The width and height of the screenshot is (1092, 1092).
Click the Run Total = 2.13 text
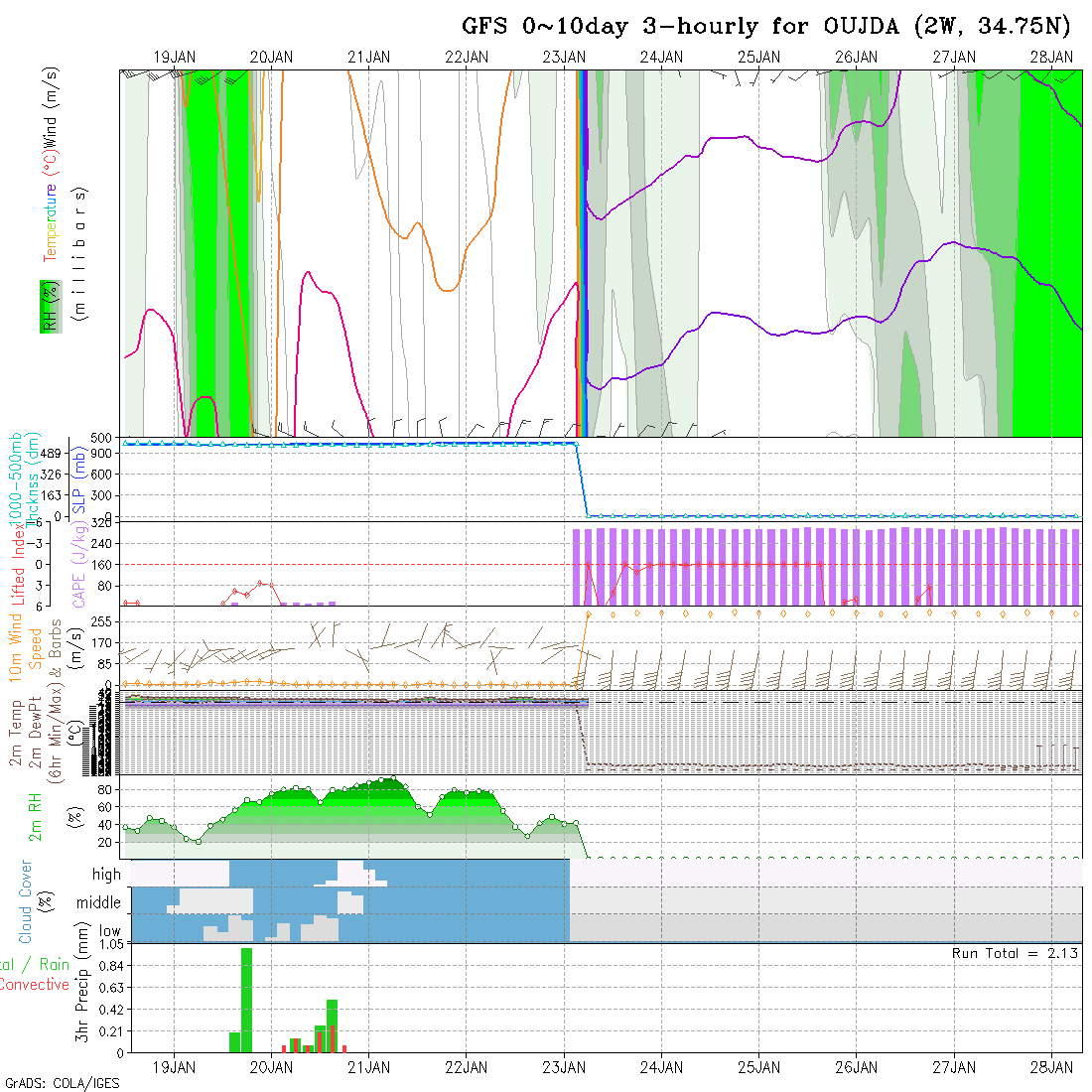tap(1015, 953)
